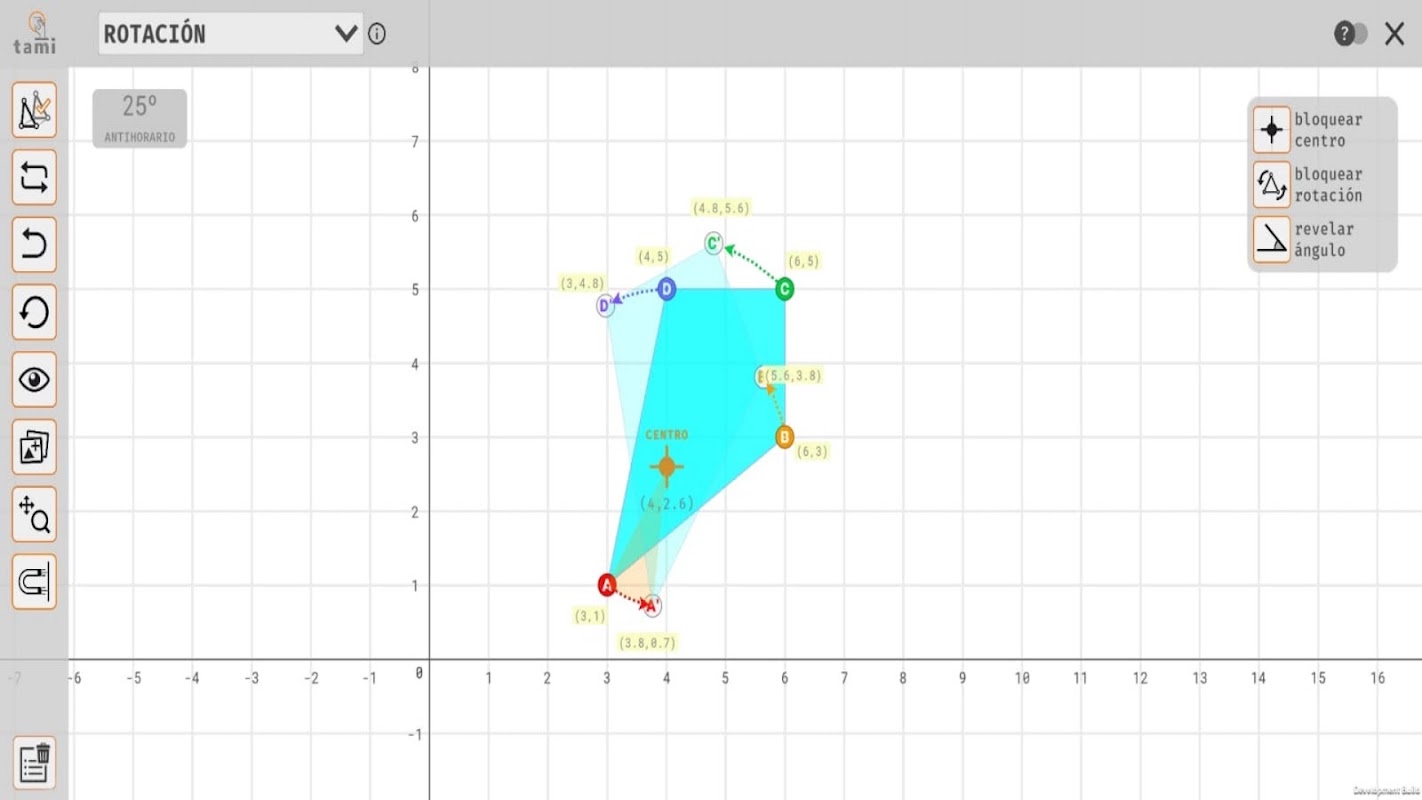1422x800 pixels.
Task: Close the activity with the X
Action: tap(1395, 34)
